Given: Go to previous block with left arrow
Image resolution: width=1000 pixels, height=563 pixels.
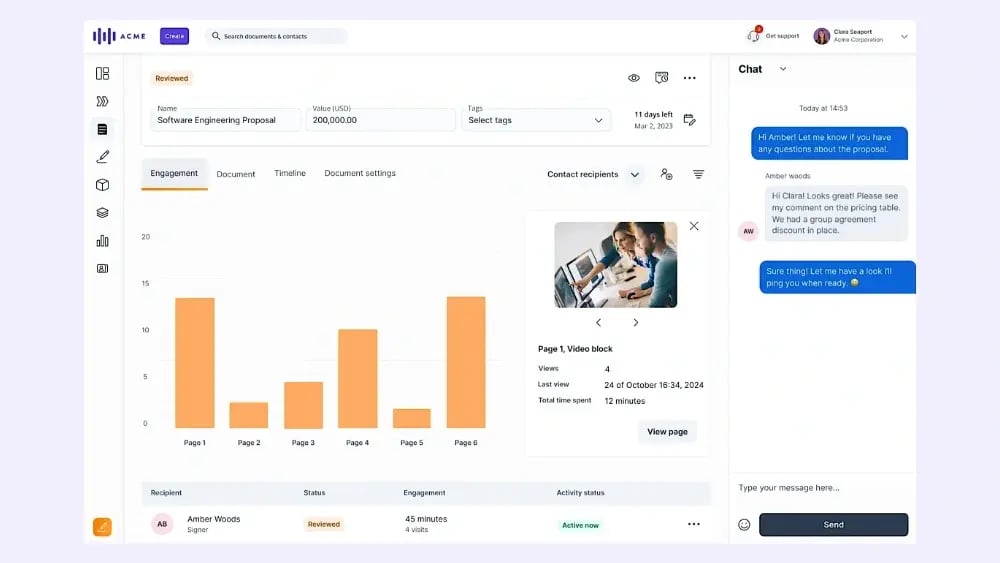Looking at the screenshot, I should pyautogui.click(x=598, y=323).
